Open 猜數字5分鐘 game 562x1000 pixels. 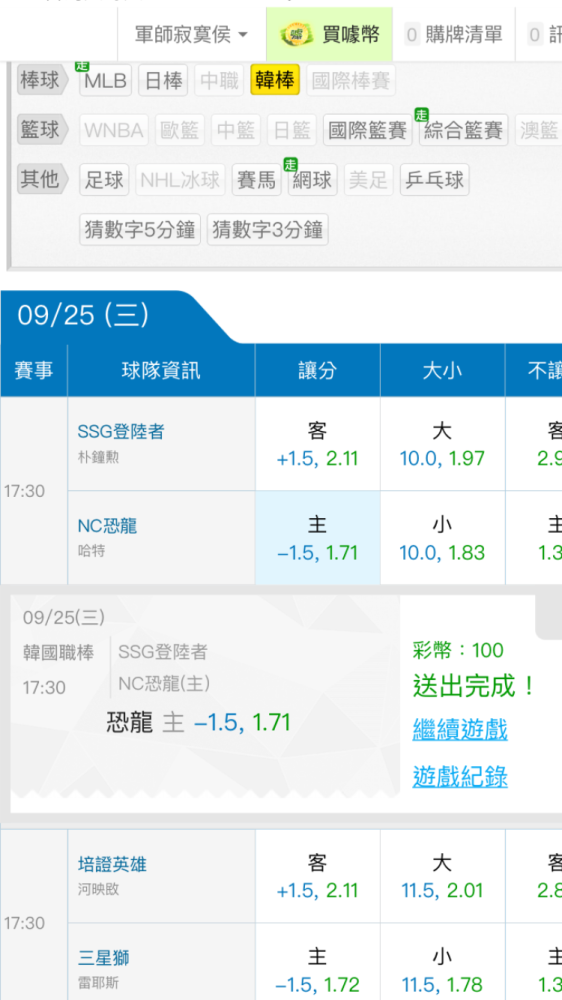point(140,229)
